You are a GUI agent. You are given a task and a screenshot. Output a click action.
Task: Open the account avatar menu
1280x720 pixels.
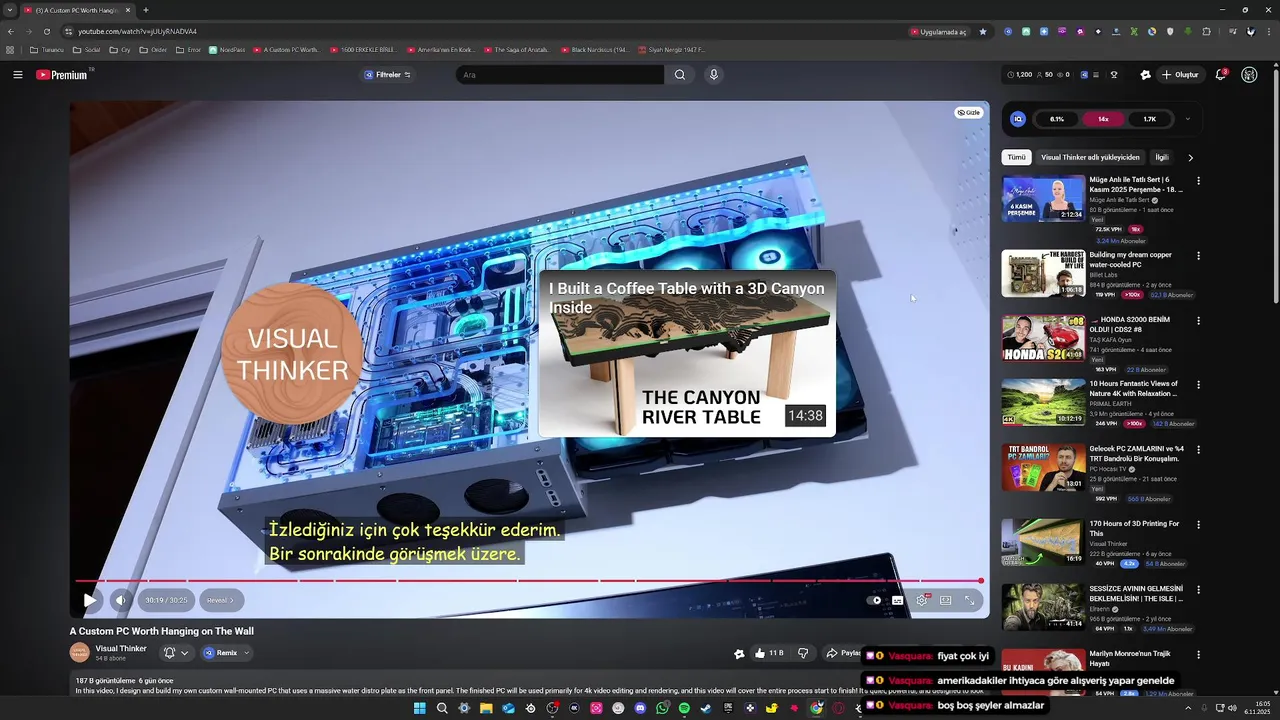coord(1249,75)
